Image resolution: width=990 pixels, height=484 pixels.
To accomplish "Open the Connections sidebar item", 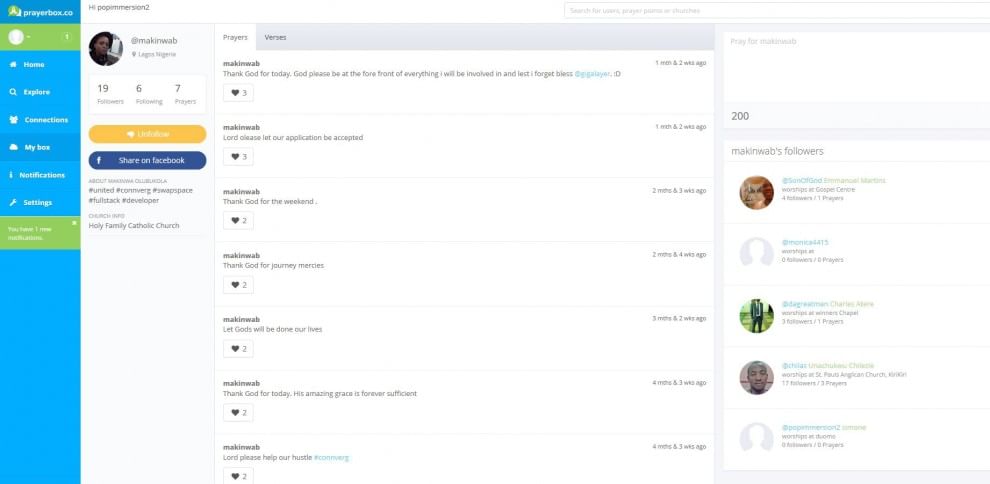I will 40,120.
